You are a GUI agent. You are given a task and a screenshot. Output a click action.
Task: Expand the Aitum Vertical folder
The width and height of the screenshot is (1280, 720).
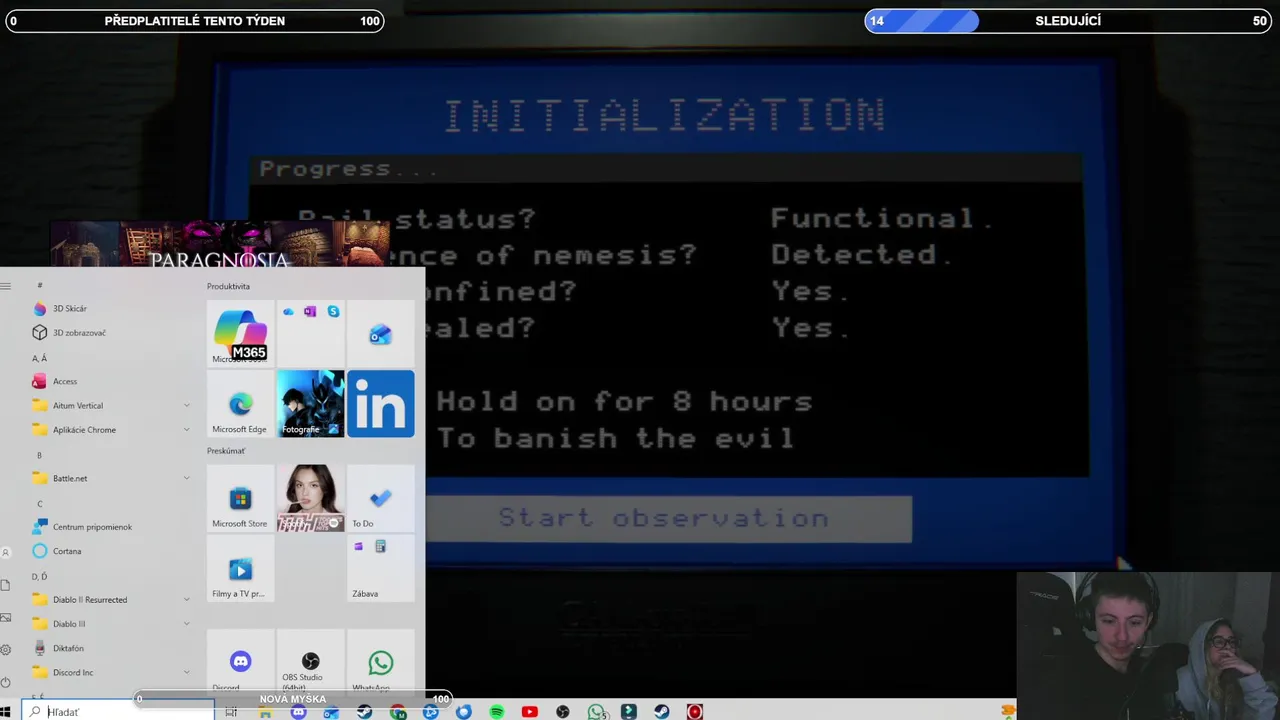(x=112, y=406)
